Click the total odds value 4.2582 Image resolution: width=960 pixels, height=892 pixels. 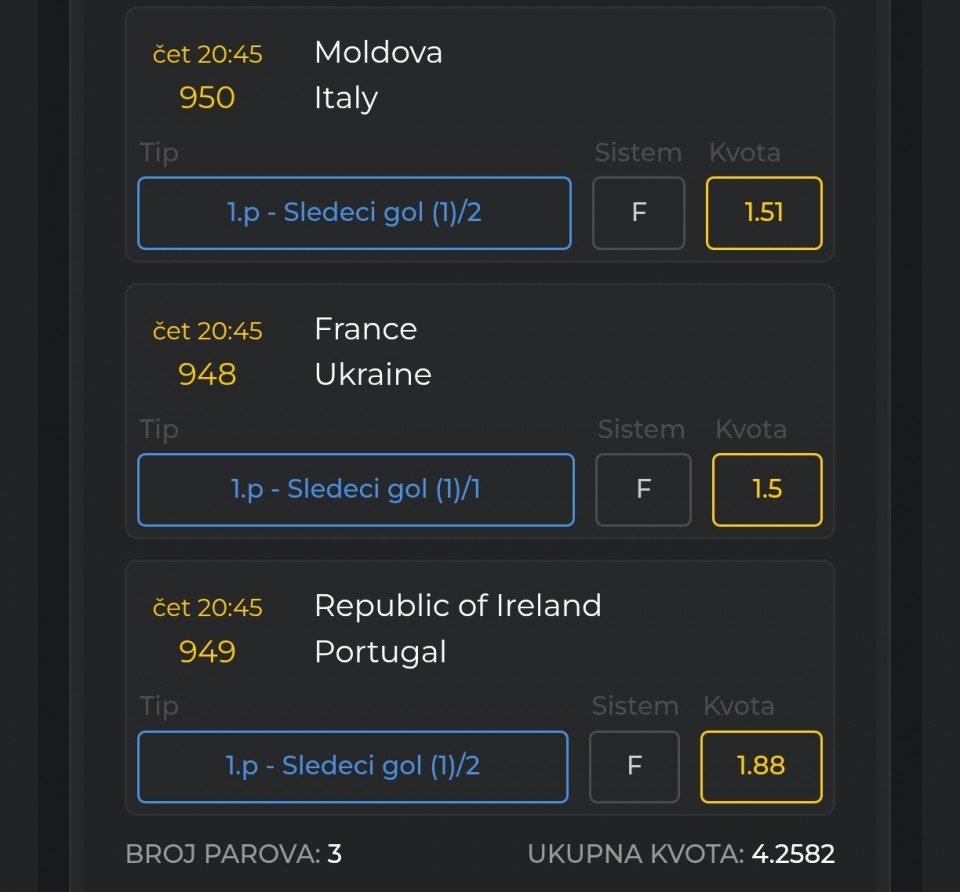793,854
